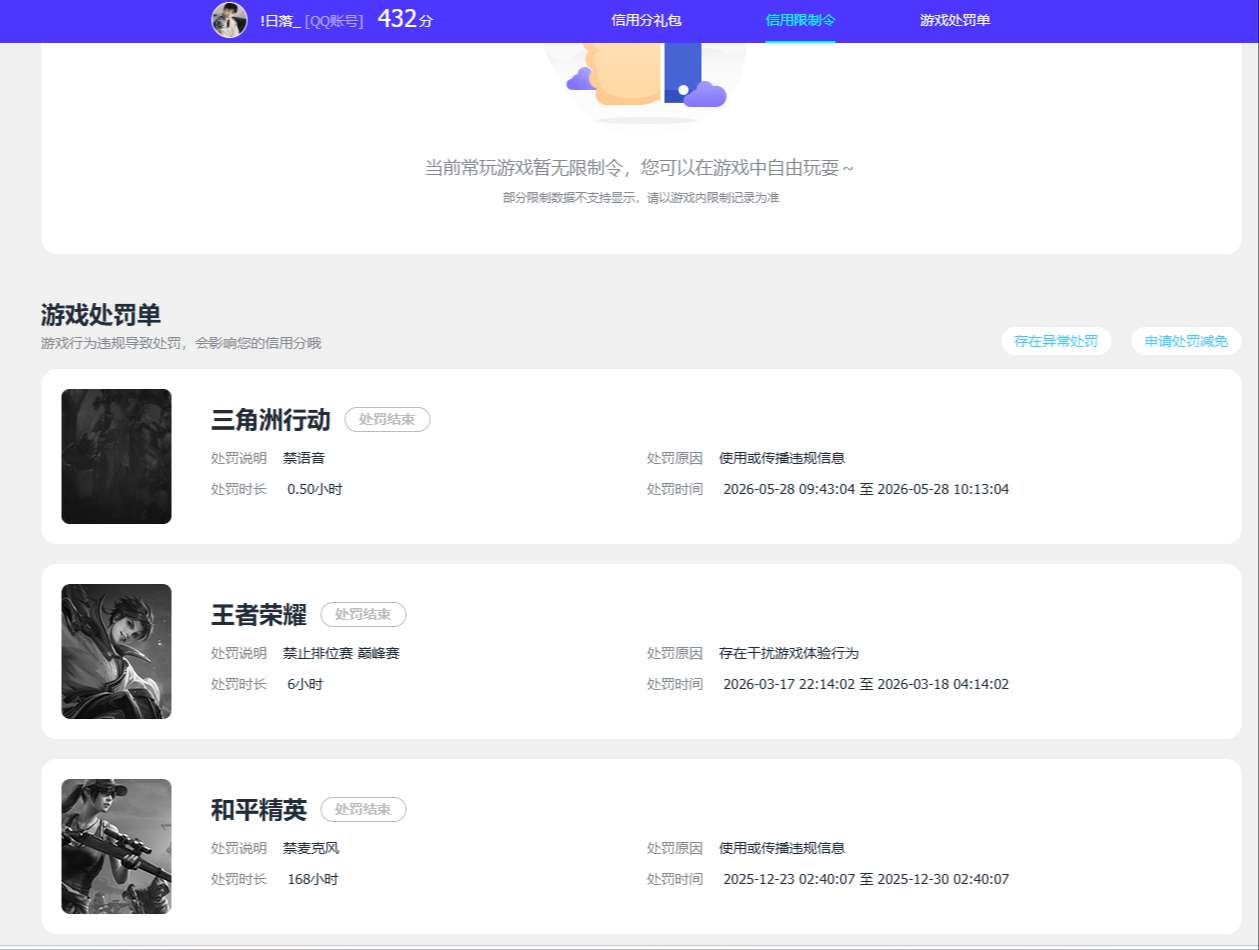Click 使用或传播违规信息 reason for 和平精英
The width and height of the screenshot is (1259, 950).
pos(782,848)
